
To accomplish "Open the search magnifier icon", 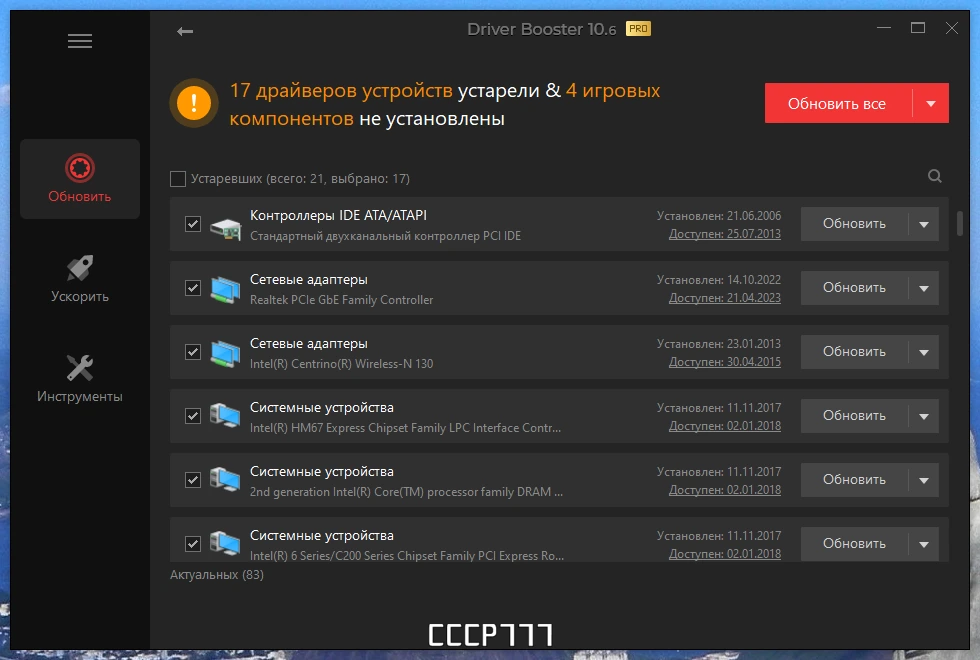I will click(934, 176).
